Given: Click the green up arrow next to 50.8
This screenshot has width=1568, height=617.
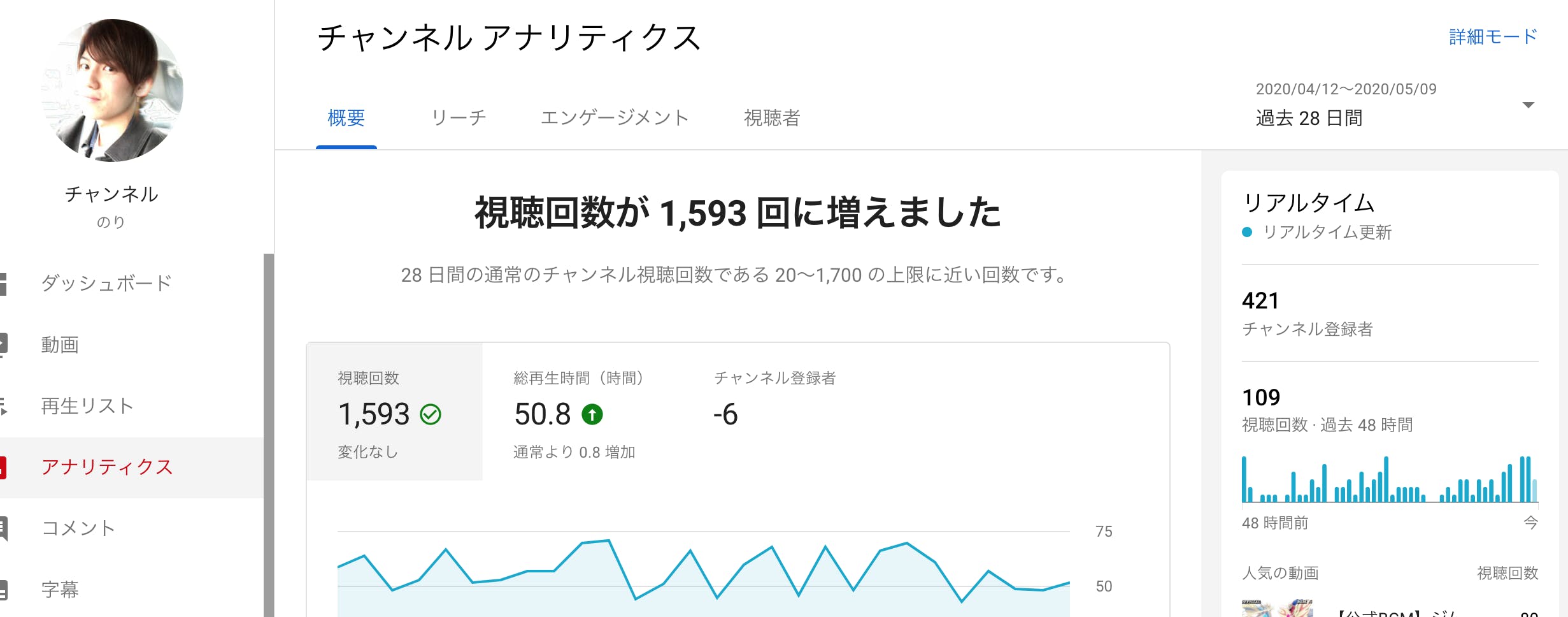Looking at the screenshot, I should [x=592, y=416].
